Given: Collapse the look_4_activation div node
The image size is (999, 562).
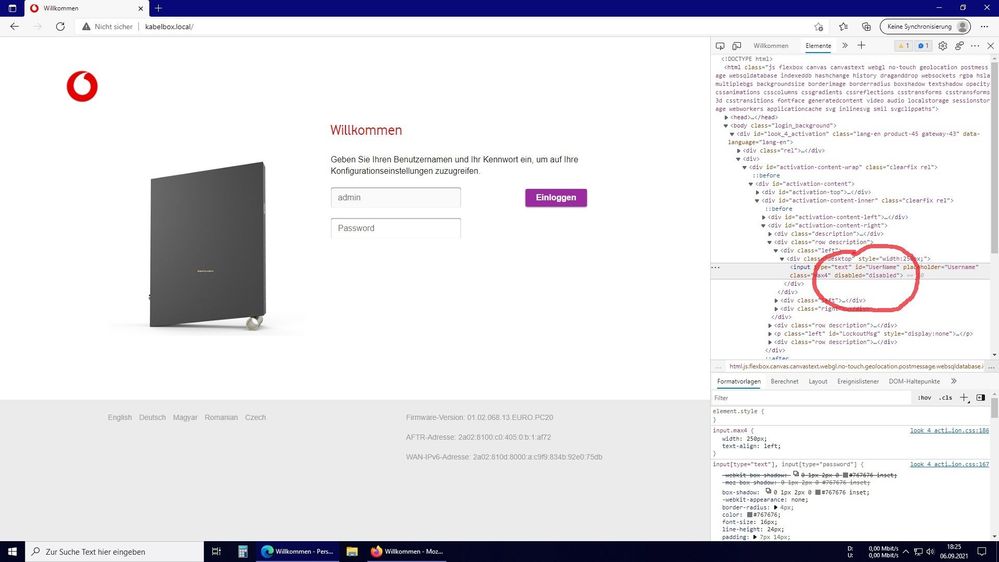Looking at the screenshot, I should pyautogui.click(x=733, y=134).
